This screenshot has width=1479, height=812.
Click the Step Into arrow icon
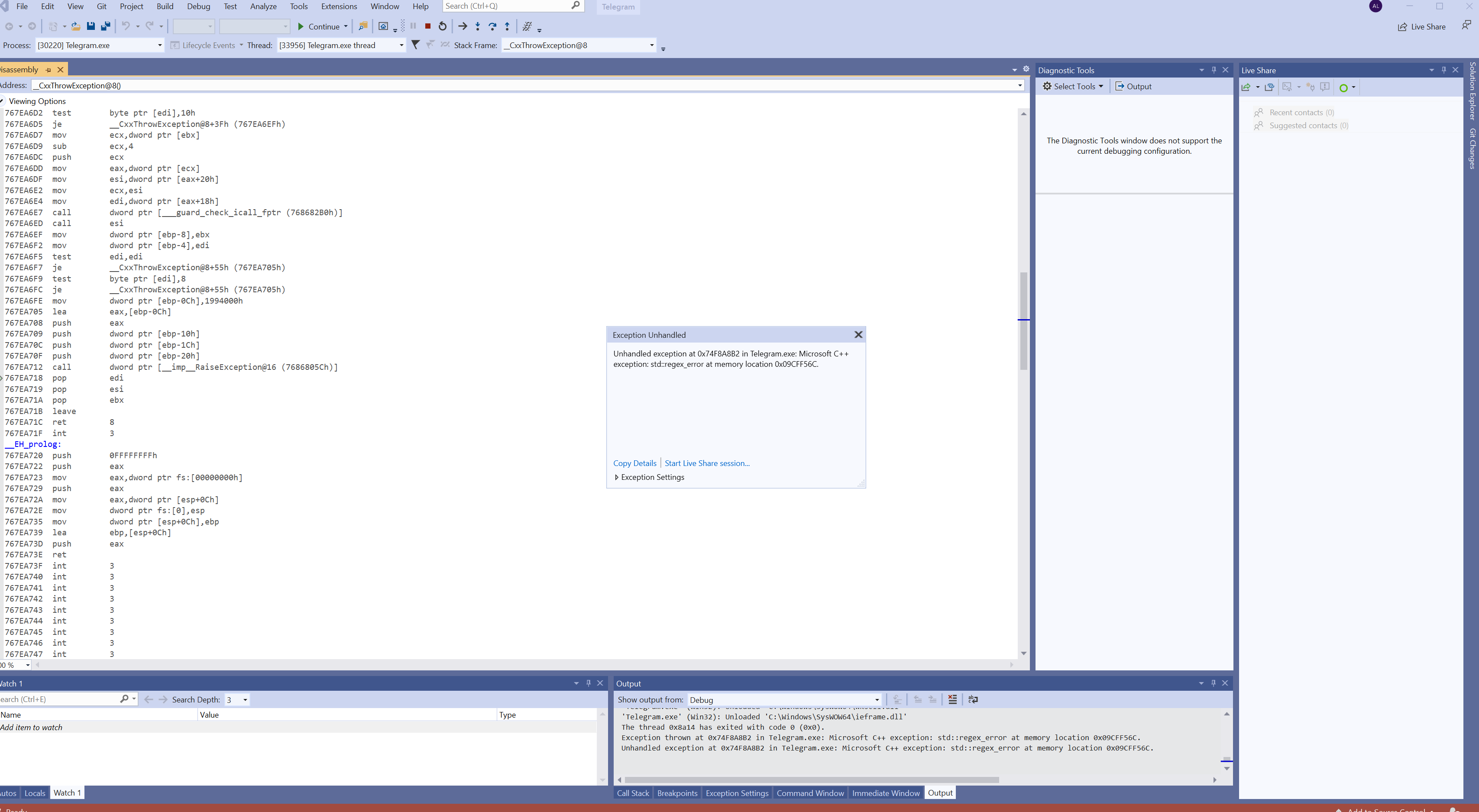click(x=478, y=26)
